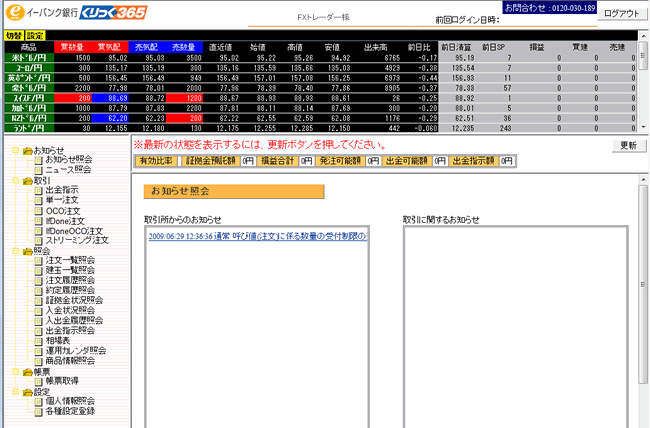Click the 62.20 bid for NZドル/円
Viewport: 650px width, 428px height.
tap(118, 118)
